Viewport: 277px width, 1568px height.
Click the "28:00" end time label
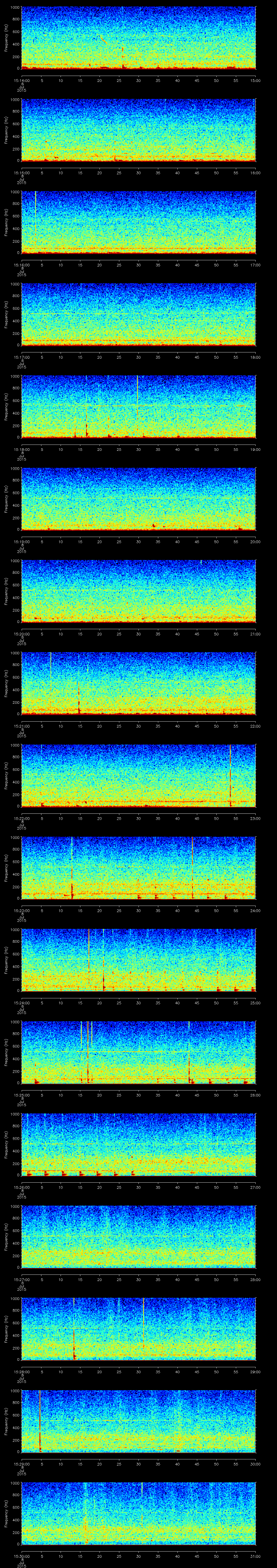click(x=256, y=1279)
